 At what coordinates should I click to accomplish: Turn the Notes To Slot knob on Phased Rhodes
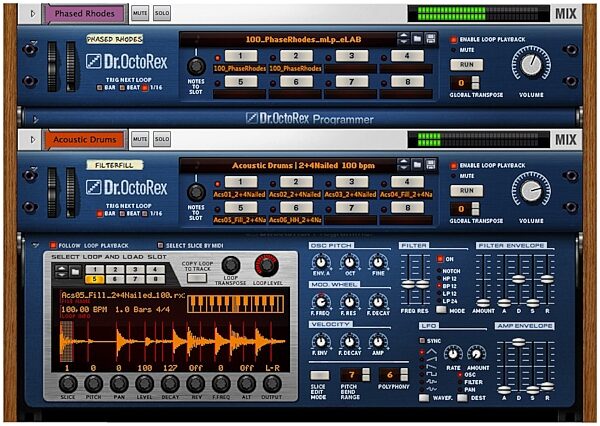[x=196, y=66]
